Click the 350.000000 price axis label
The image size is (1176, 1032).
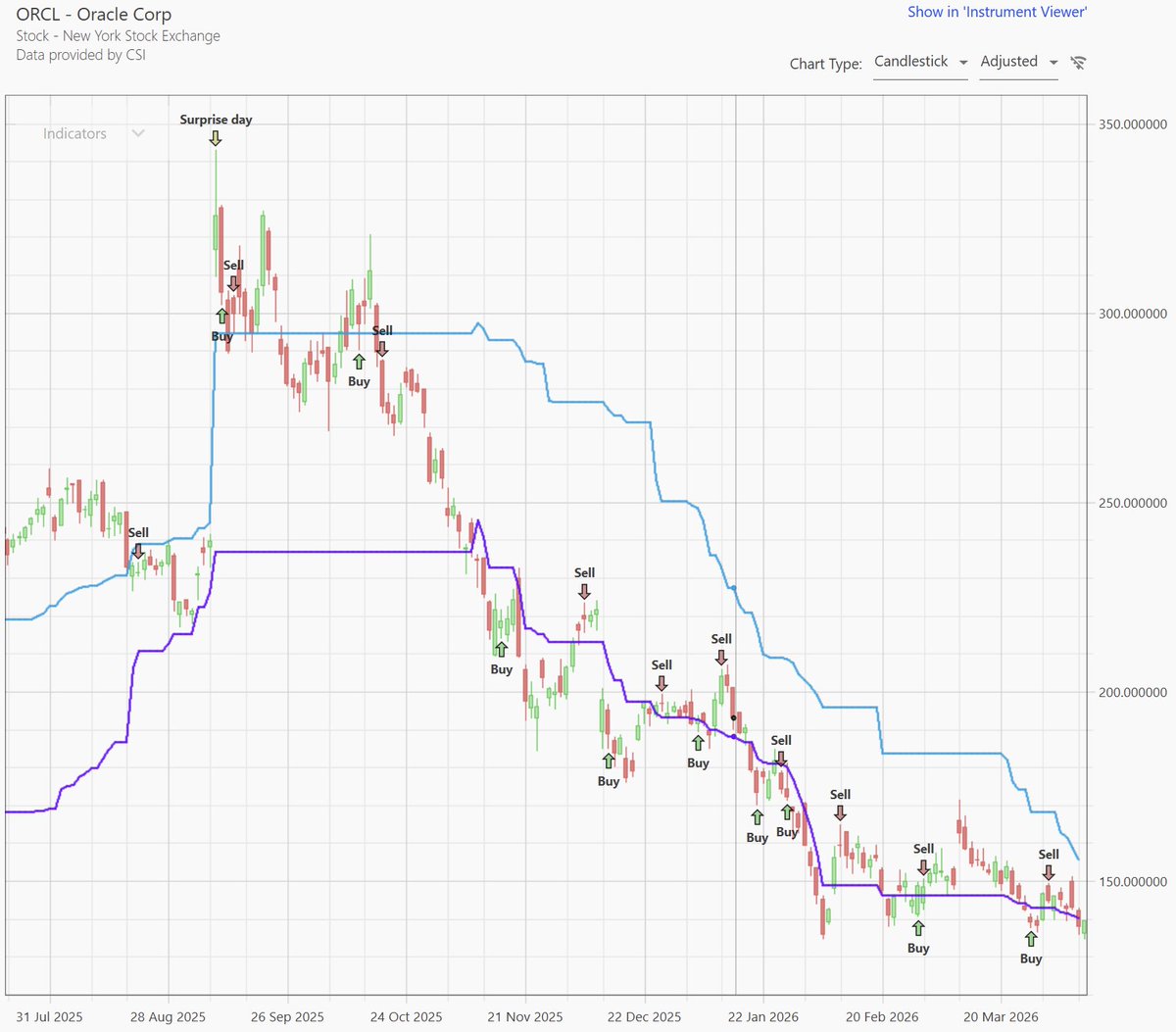[1132, 124]
